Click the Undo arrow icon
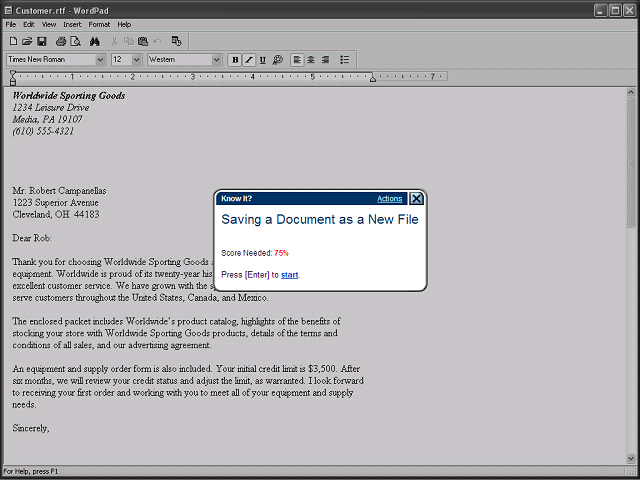The image size is (640, 480). 158,41
